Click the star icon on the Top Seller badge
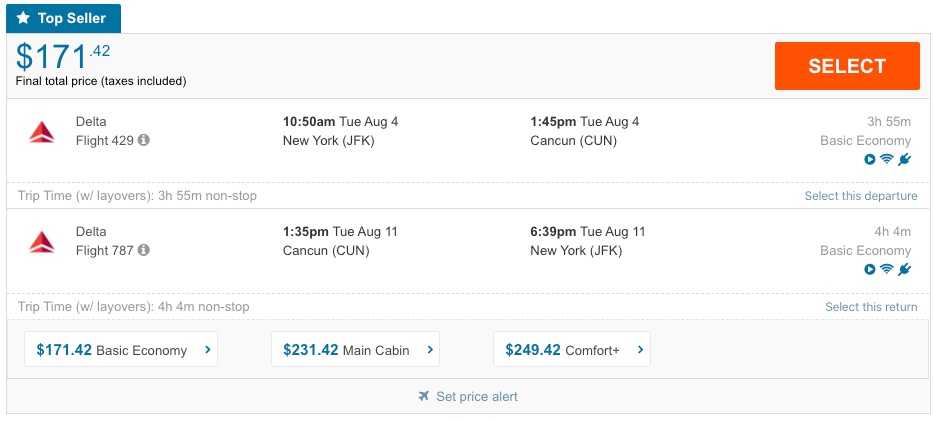This screenshot has height=421, width=934. coord(24,18)
